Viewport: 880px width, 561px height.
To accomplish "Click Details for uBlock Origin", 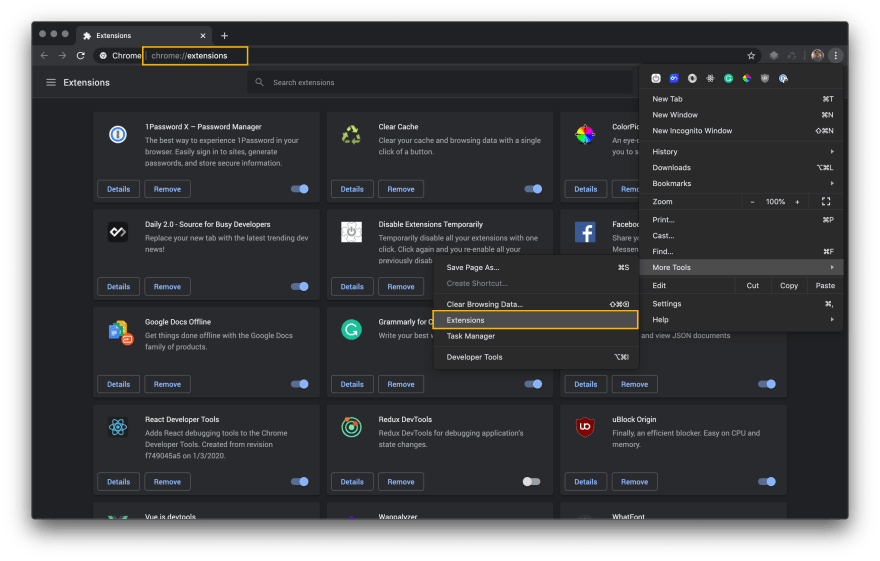I will (x=585, y=481).
